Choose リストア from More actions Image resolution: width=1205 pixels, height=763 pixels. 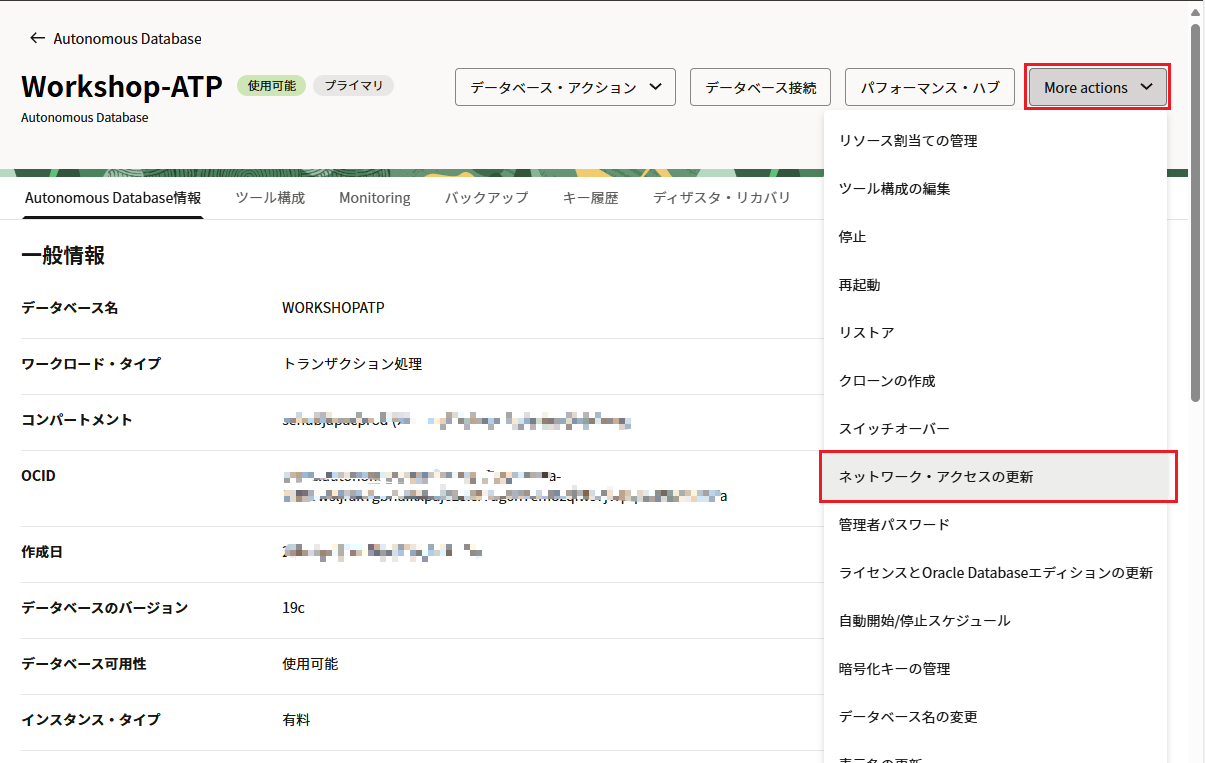tap(866, 333)
